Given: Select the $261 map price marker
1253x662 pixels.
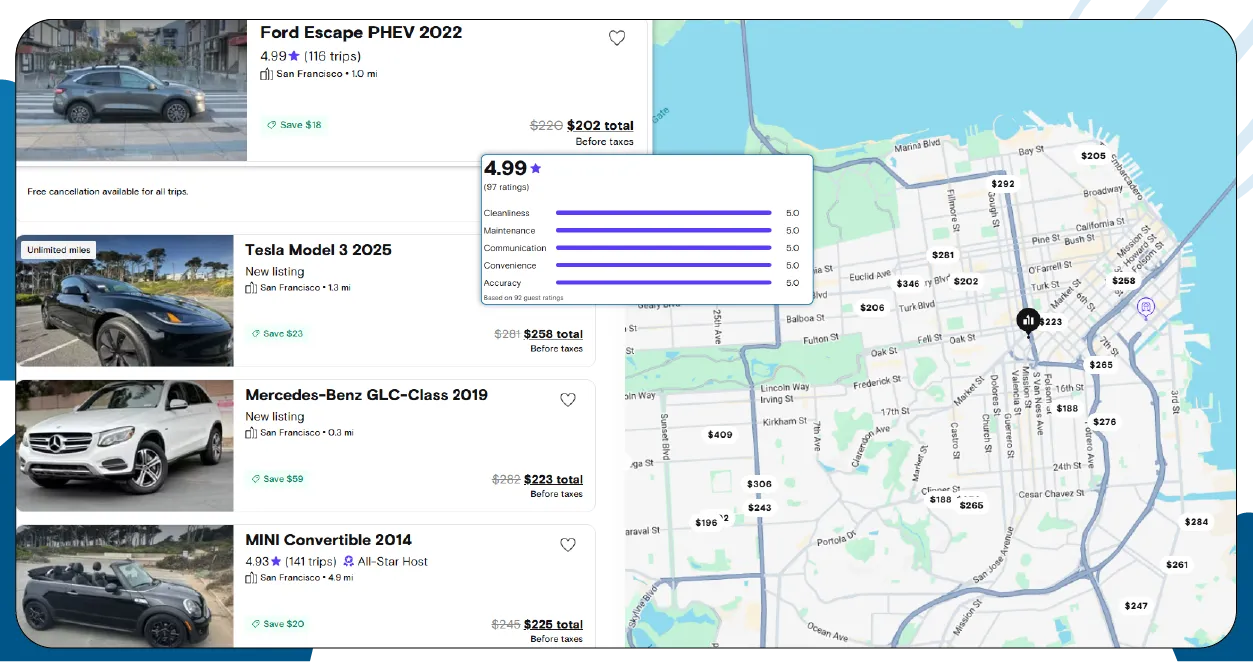Looking at the screenshot, I should pyautogui.click(x=1177, y=565).
